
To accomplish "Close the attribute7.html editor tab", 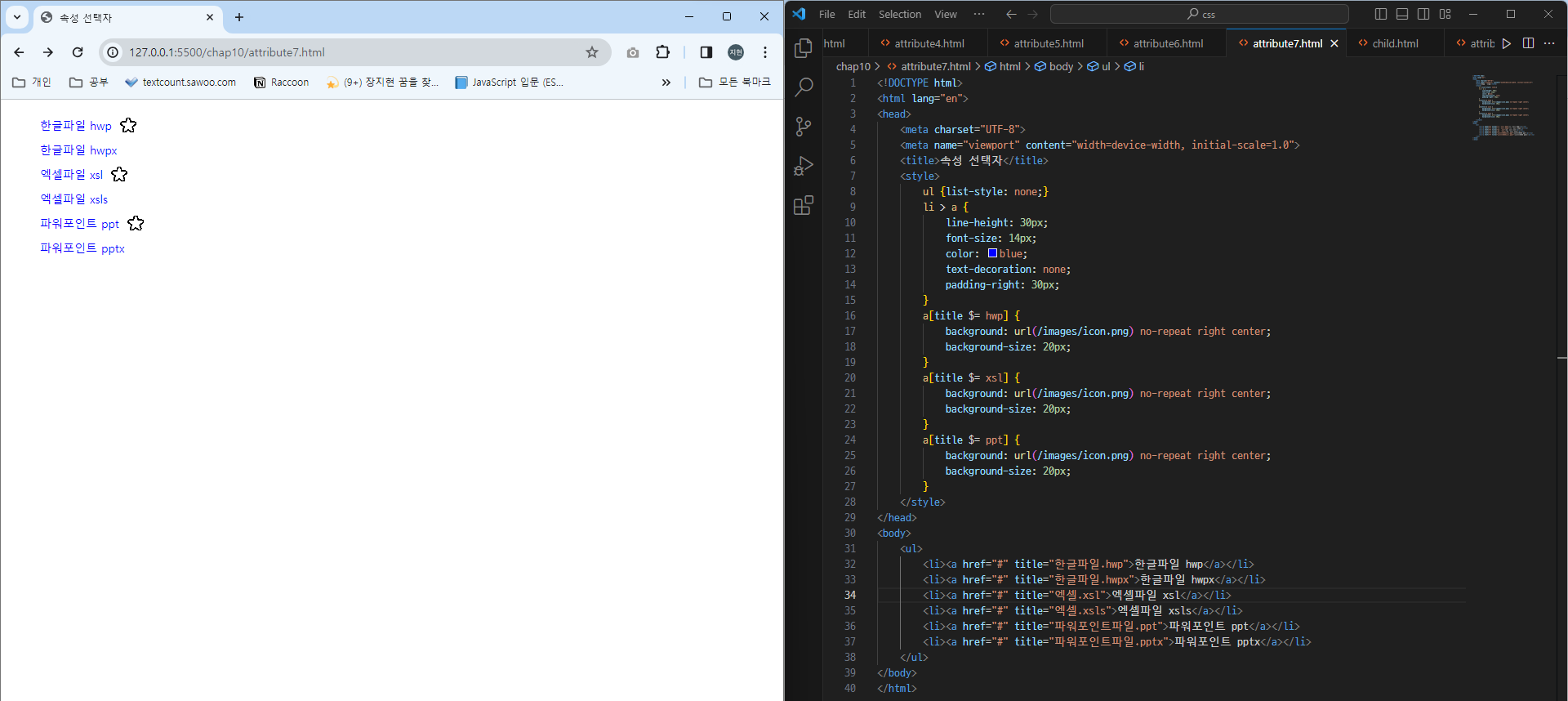I will [x=1334, y=43].
